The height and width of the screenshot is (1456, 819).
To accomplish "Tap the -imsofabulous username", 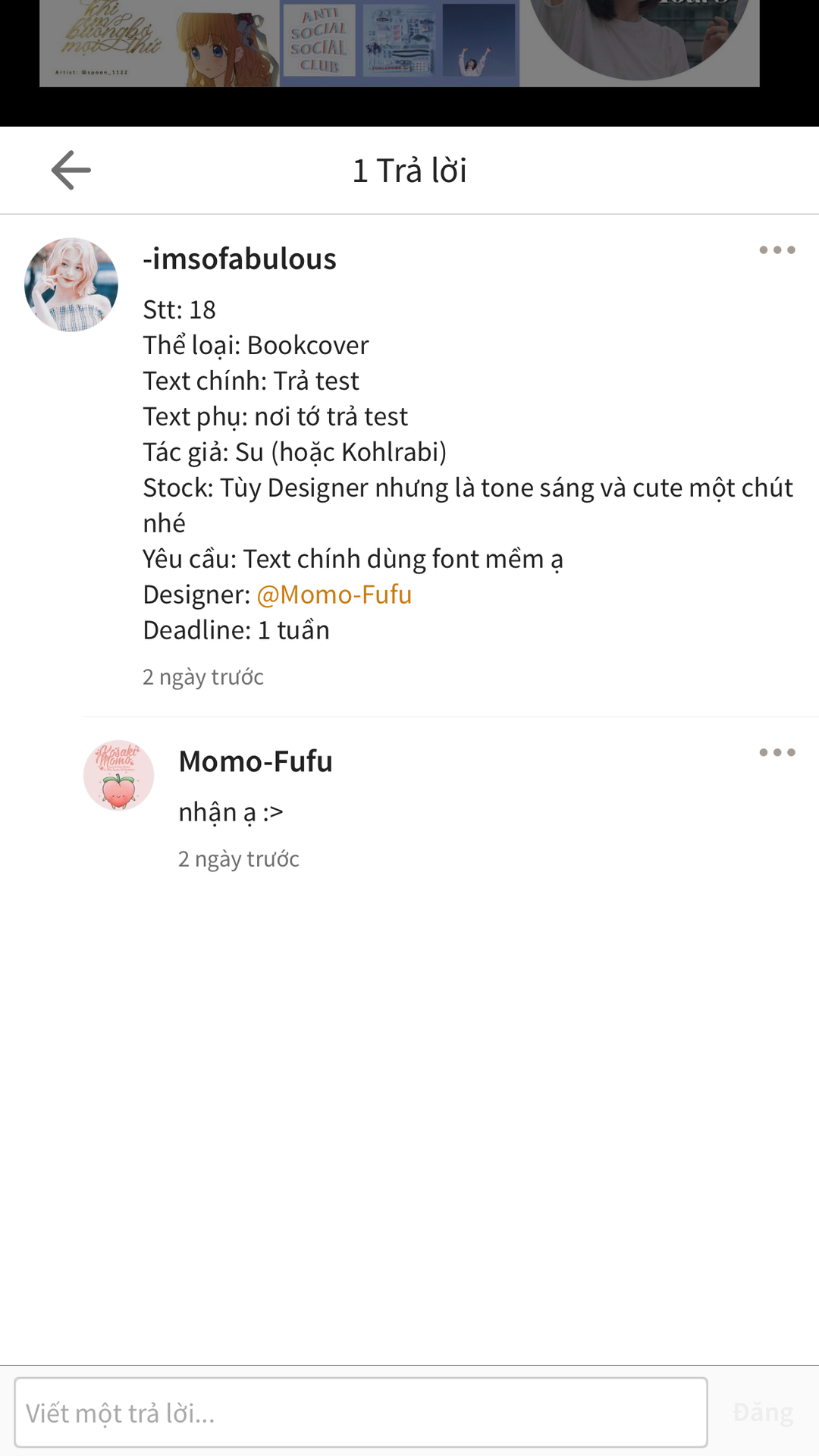I will tap(240, 259).
